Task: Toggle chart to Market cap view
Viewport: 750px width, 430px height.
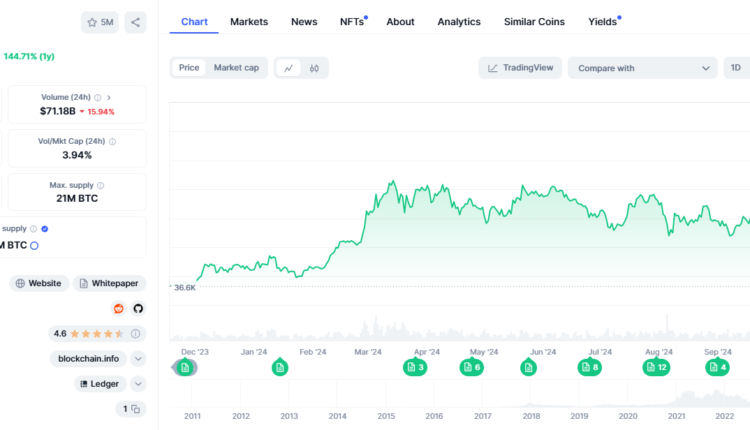Action: [236, 68]
